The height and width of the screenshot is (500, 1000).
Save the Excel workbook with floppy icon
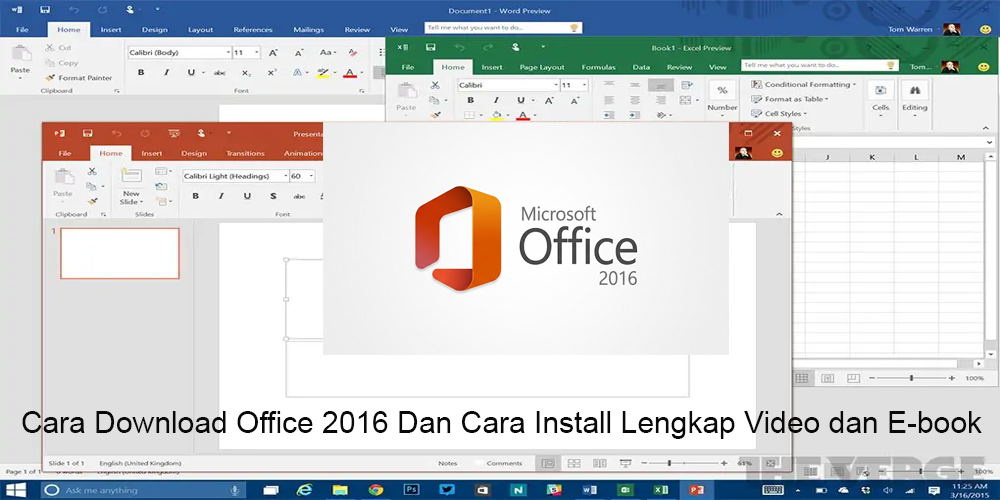click(x=431, y=47)
